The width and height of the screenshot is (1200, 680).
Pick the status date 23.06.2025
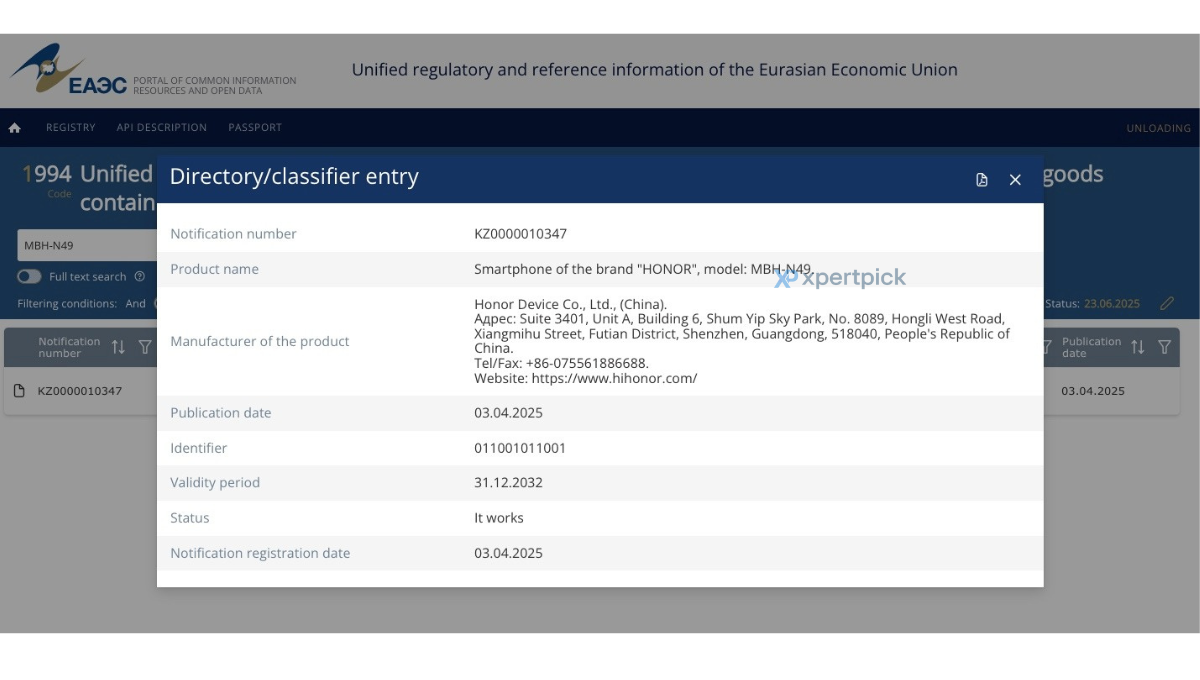click(x=1112, y=304)
